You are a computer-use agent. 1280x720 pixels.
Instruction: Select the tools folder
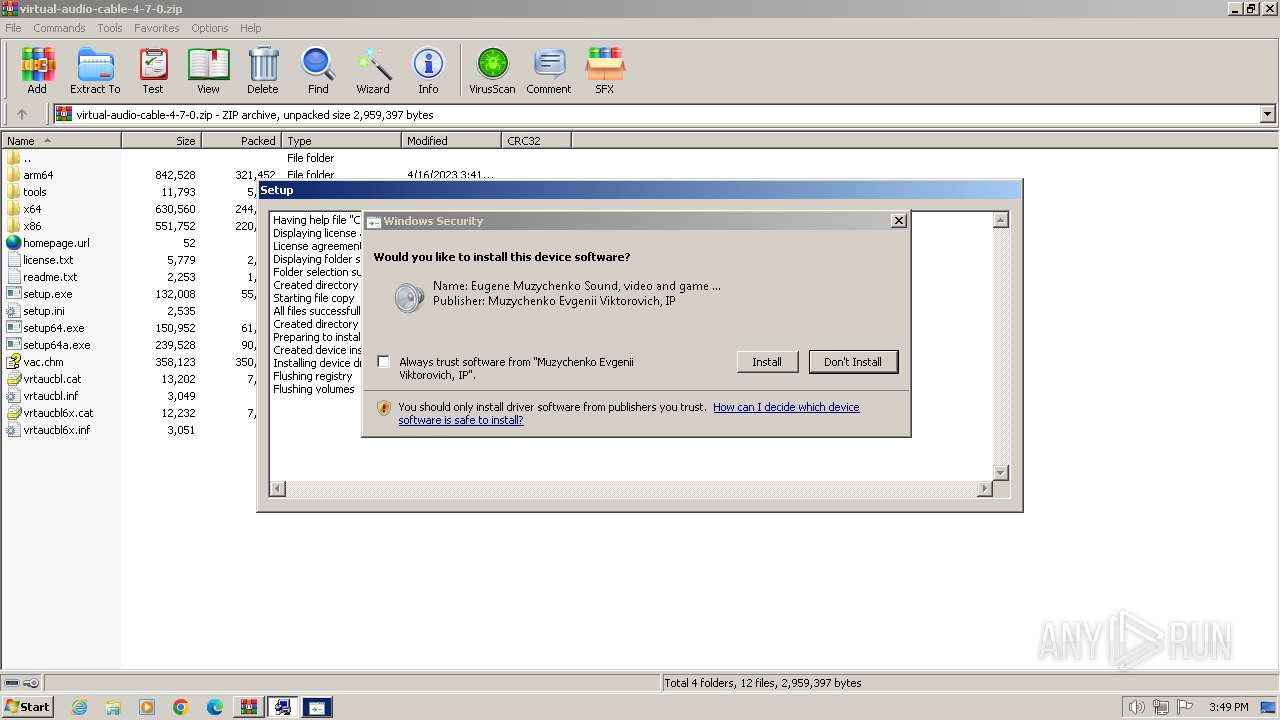[35, 192]
